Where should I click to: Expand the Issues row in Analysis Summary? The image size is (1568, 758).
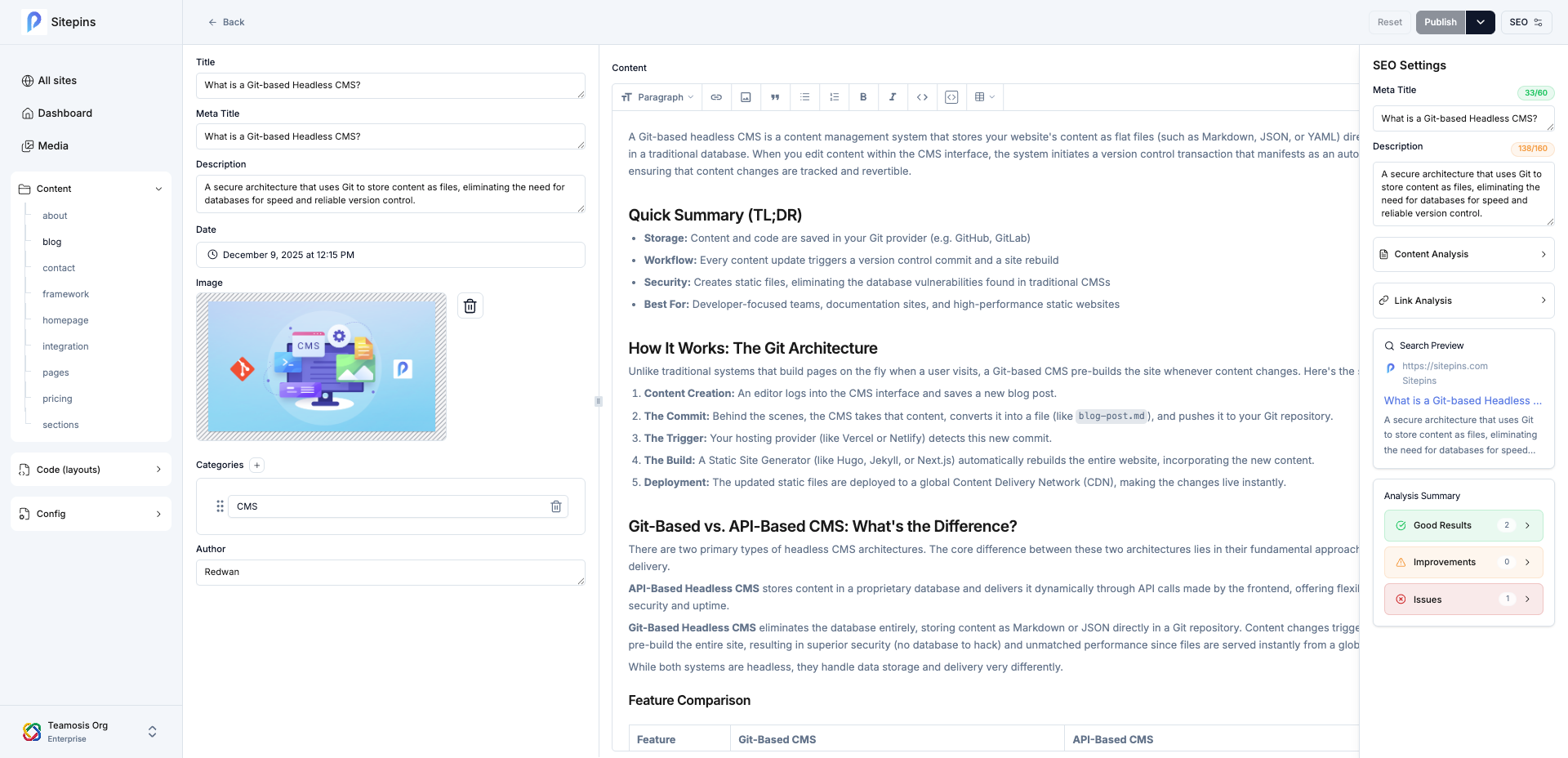[x=1463, y=599]
